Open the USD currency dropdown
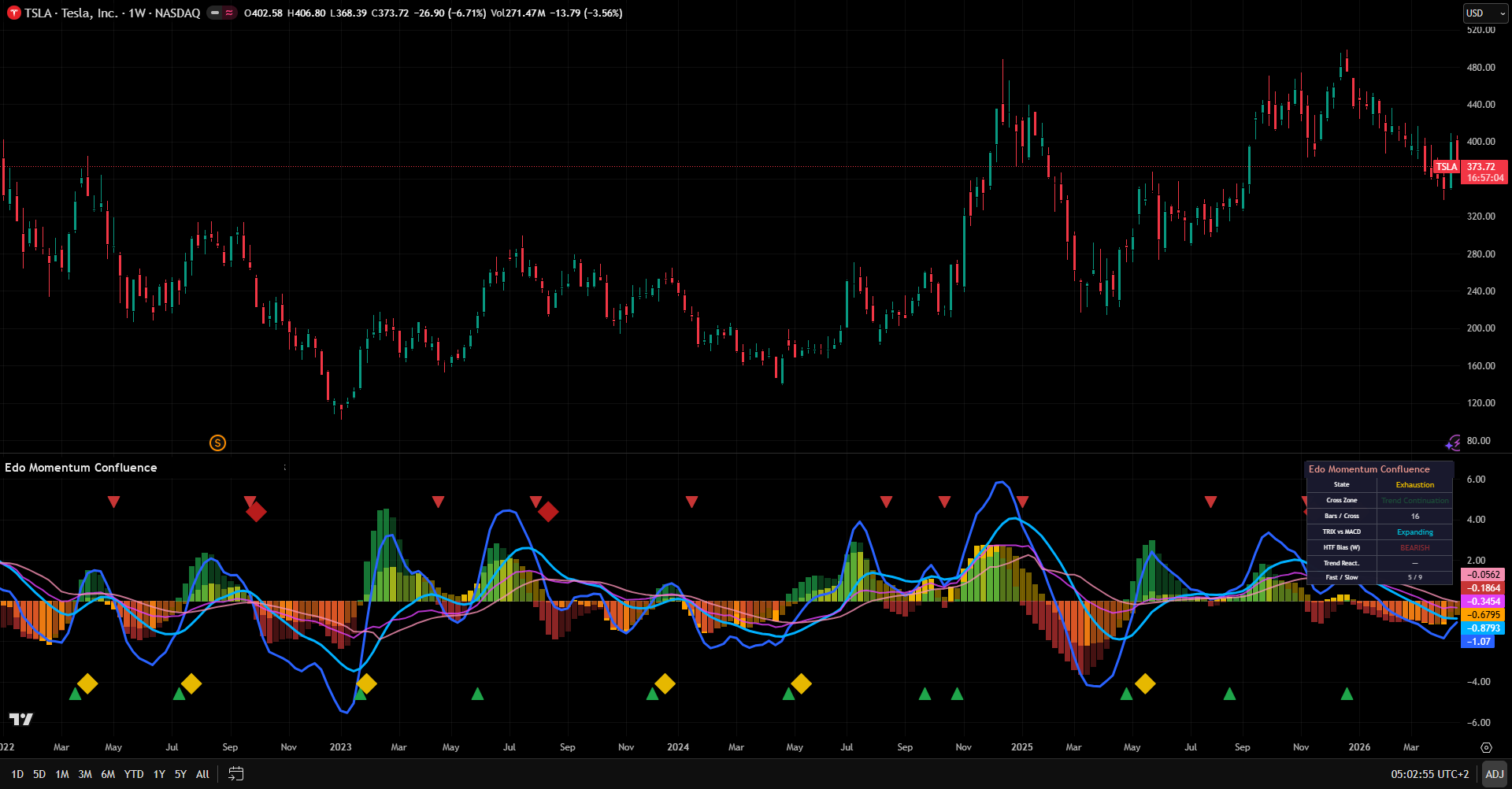Viewport: 1512px width, 789px height. tap(1485, 13)
